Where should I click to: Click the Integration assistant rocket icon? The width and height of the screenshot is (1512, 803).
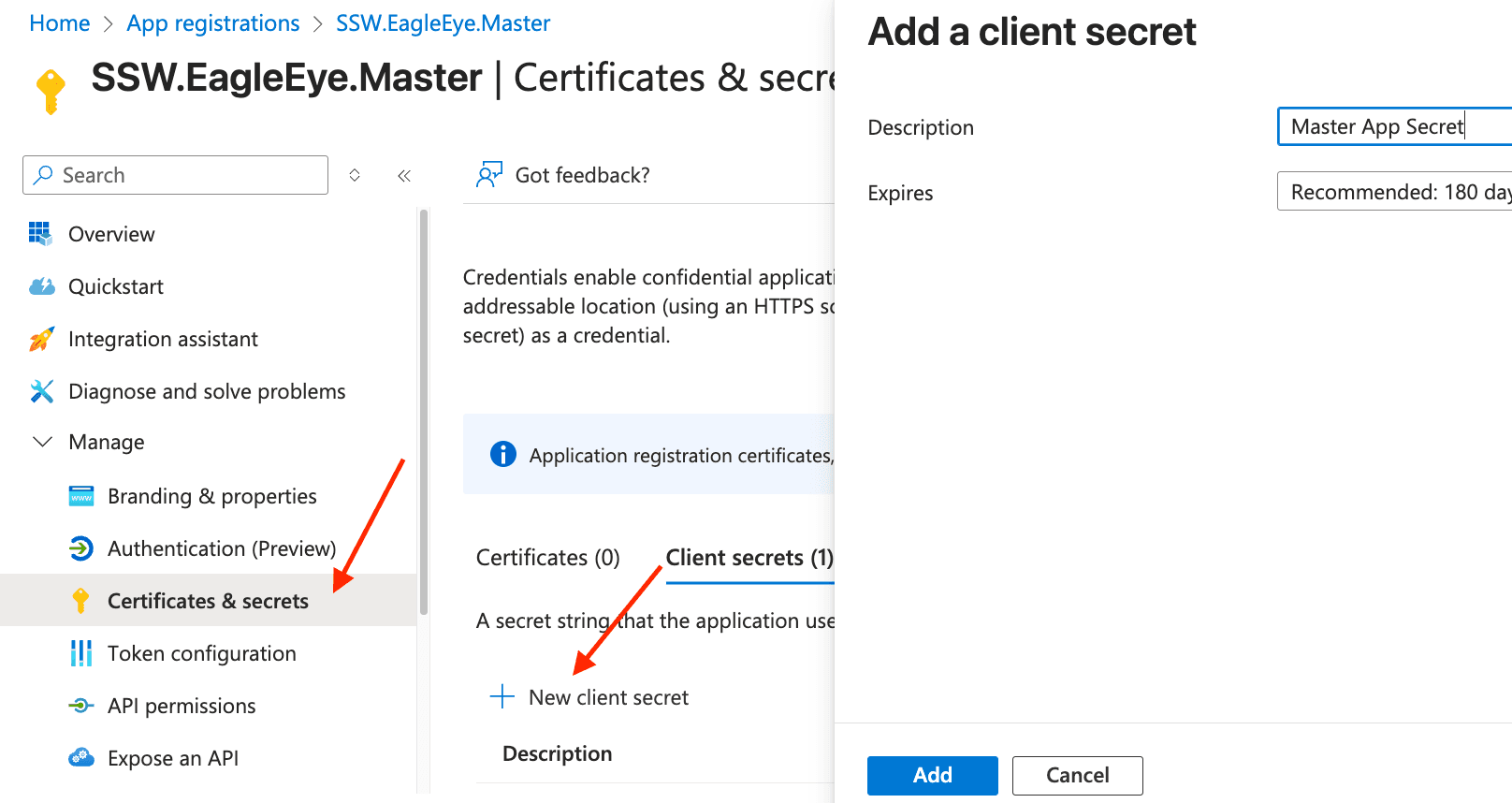(41, 339)
